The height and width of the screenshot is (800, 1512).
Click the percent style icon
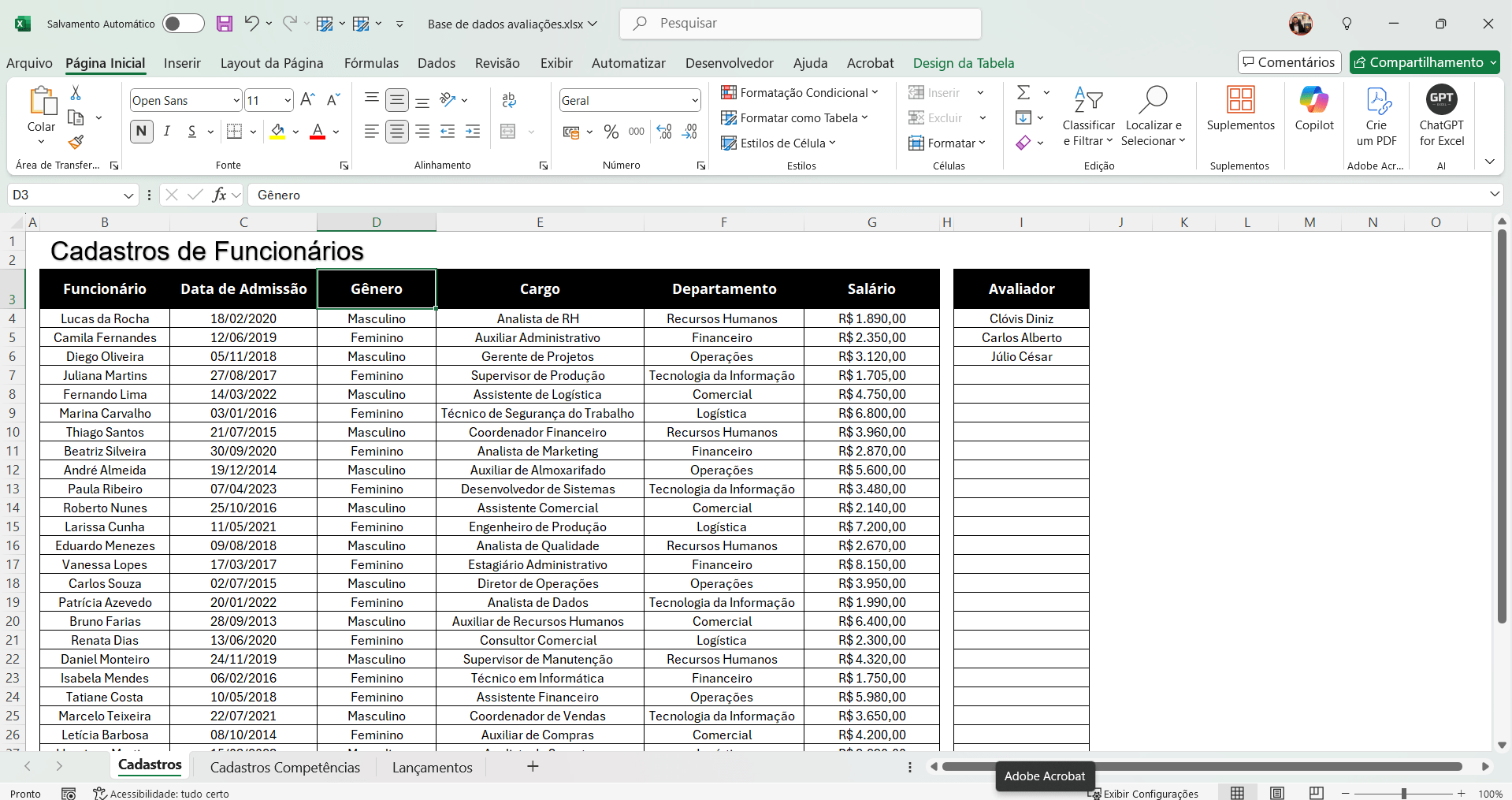[x=611, y=132]
